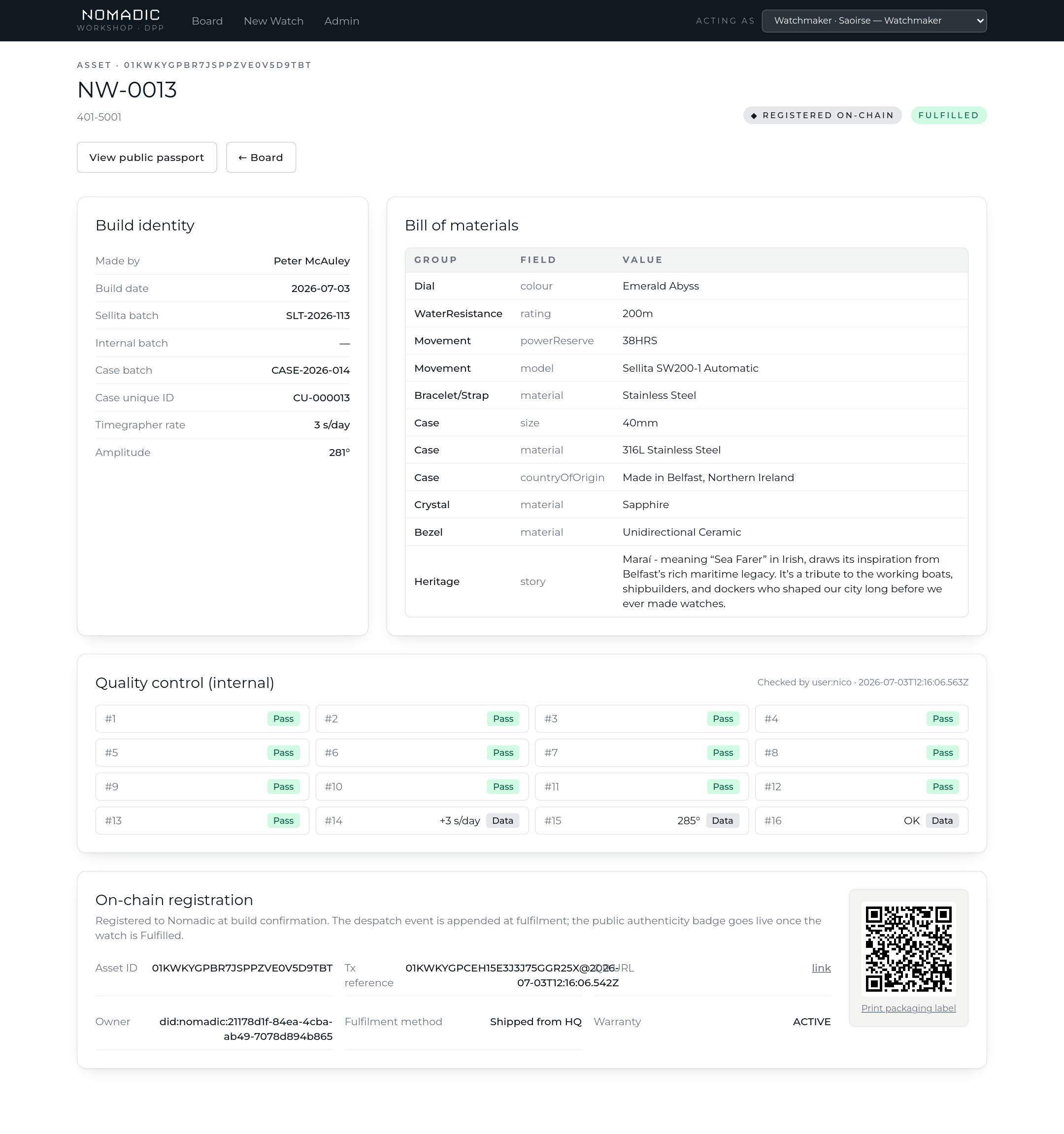Click the 38HRS power reserve value
Viewport: 1064px width, 1134px height.
[639, 341]
